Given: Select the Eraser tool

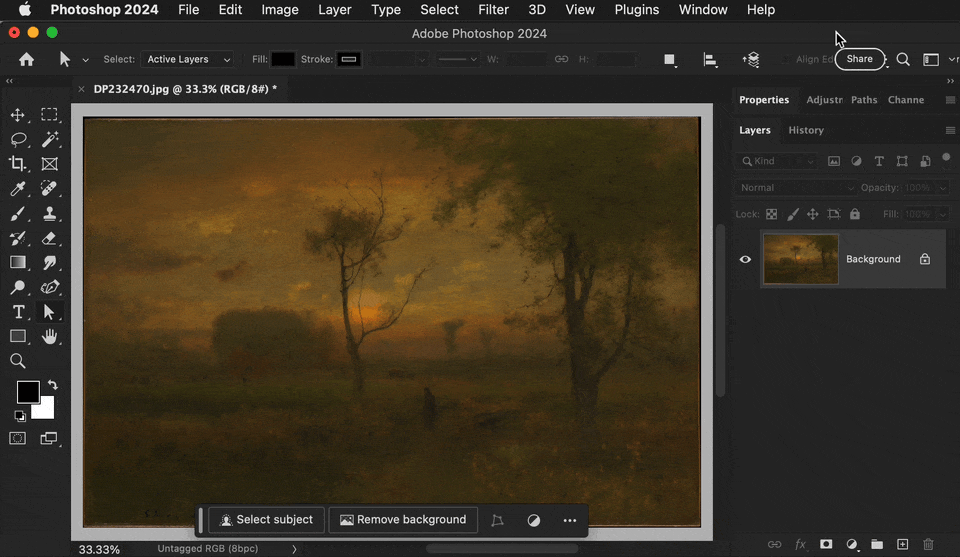Looking at the screenshot, I should [x=50, y=238].
